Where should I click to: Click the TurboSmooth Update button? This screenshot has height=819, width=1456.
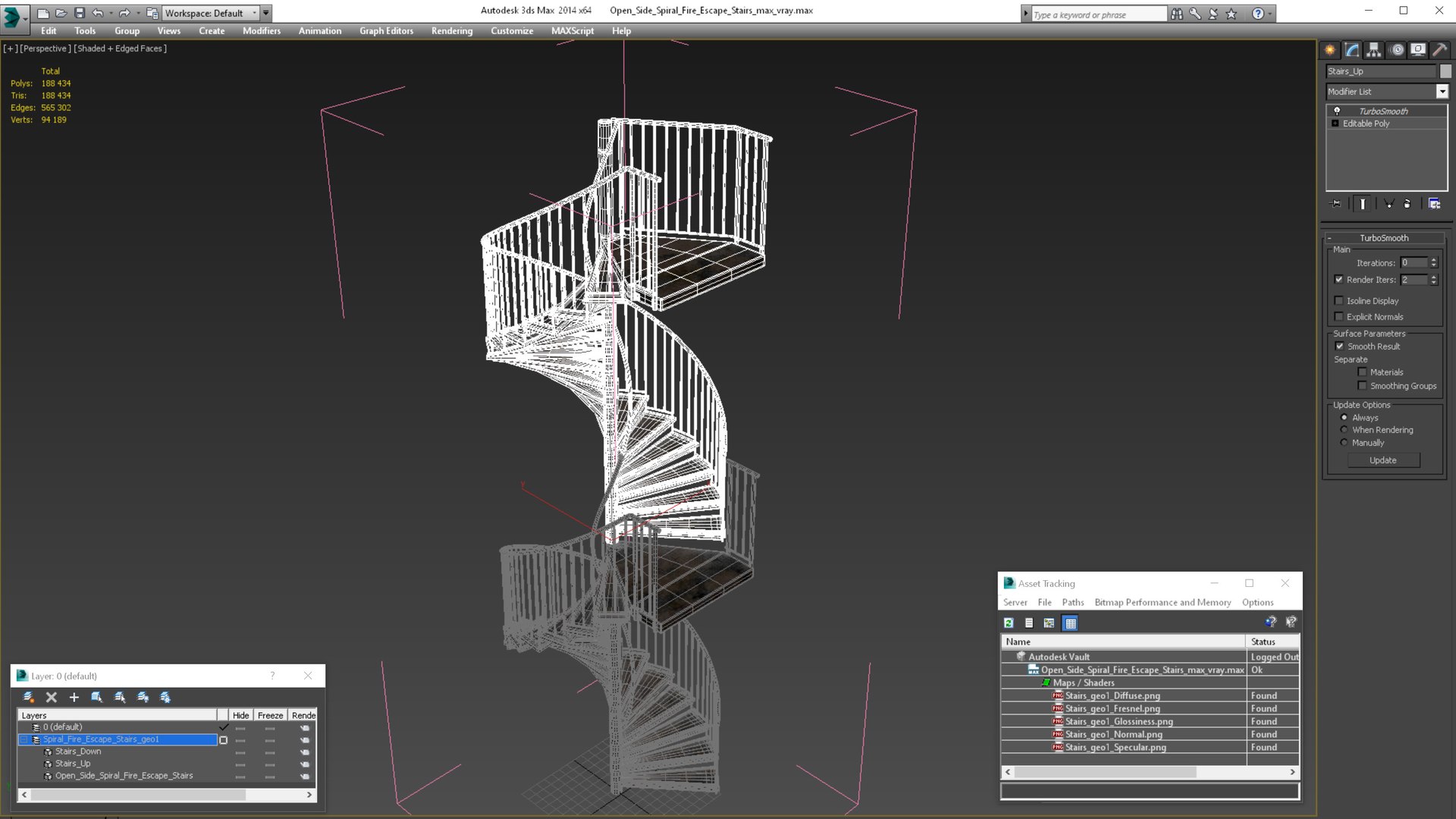click(x=1383, y=460)
